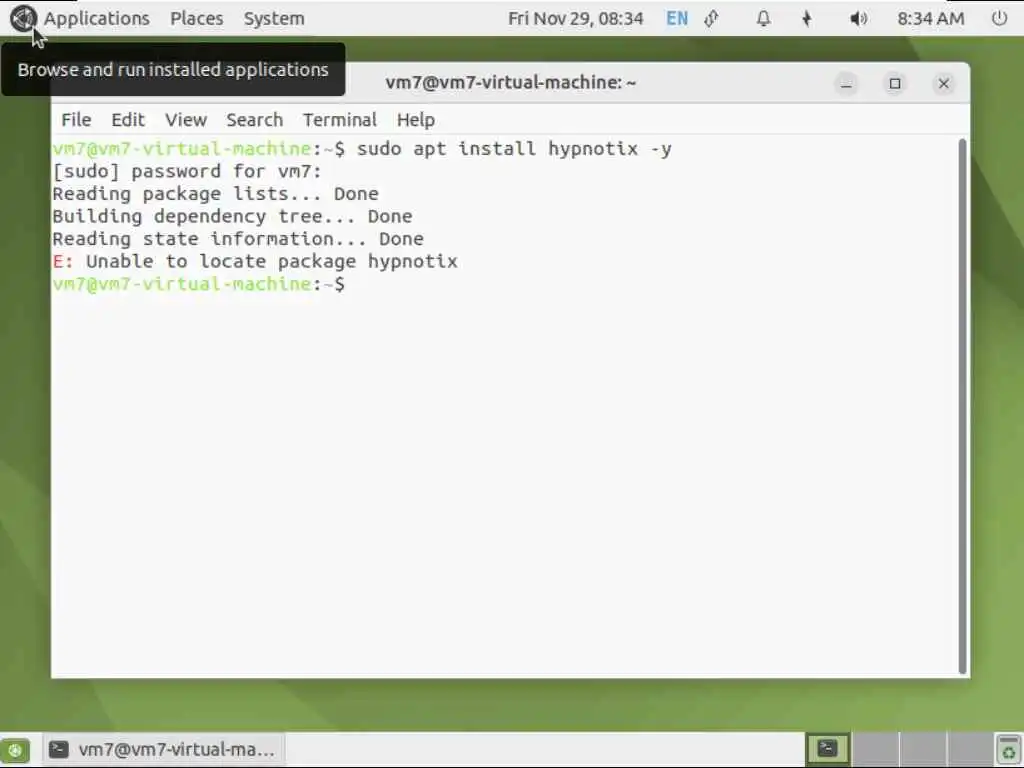Image resolution: width=1024 pixels, height=768 pixels.
Task: Open the Terminal menu in menubar
Action: 340,120
